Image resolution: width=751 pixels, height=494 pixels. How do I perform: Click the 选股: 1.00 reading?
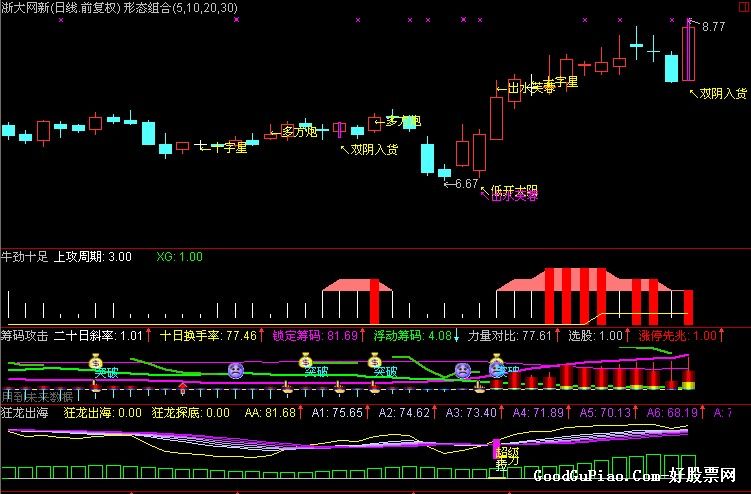[595, 336]
